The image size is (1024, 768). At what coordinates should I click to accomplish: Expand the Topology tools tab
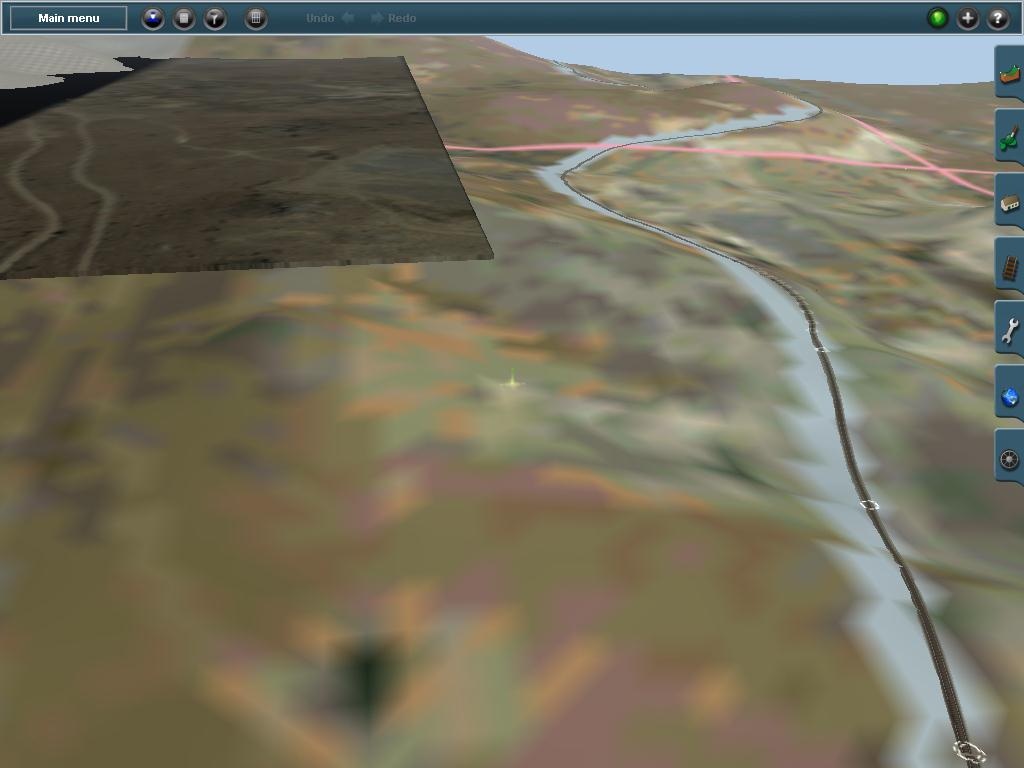[x=1010, y=74]
